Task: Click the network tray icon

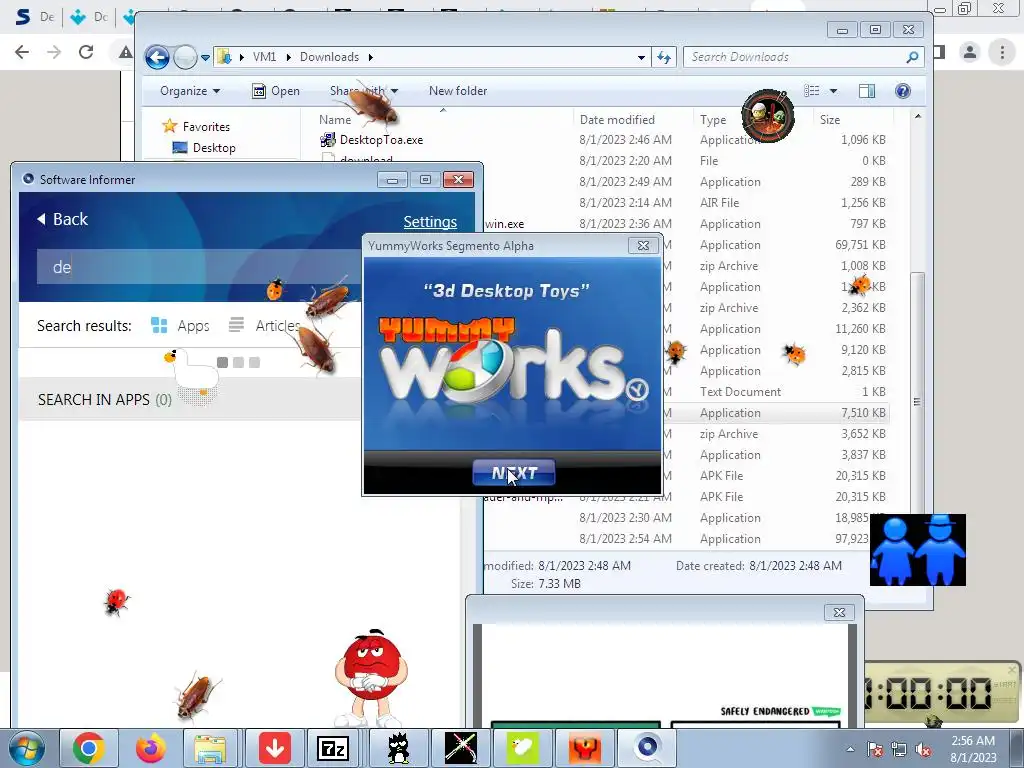Action: coord(899,750)
